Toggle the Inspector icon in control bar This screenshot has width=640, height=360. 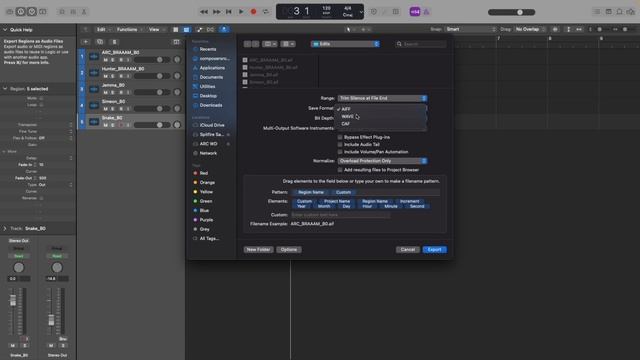[x=20, y=12]
